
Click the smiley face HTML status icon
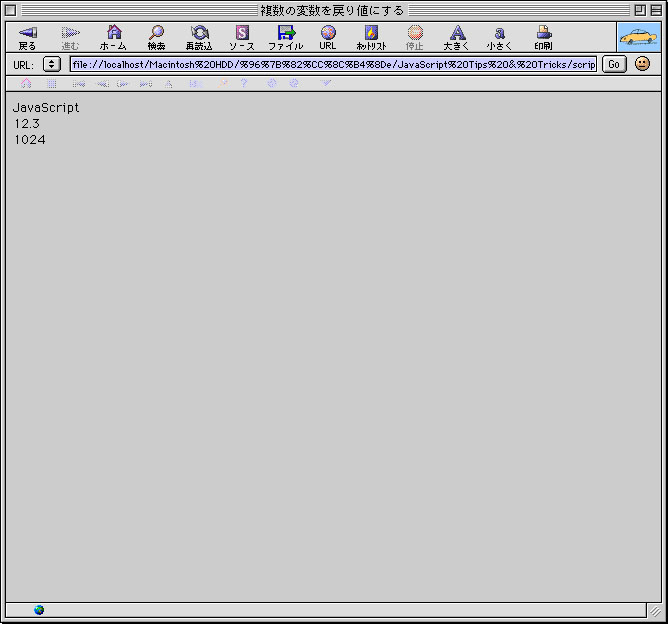click(642, 64)
